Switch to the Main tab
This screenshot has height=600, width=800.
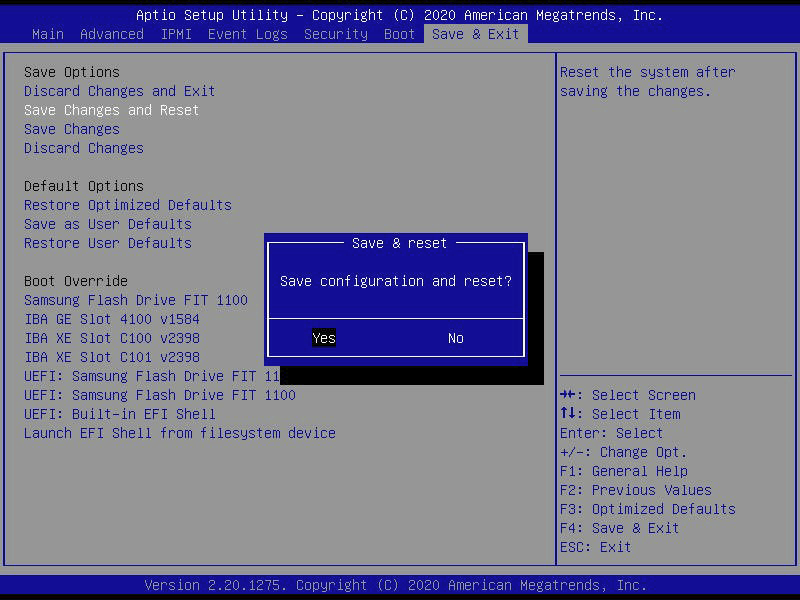click(48, 34)
